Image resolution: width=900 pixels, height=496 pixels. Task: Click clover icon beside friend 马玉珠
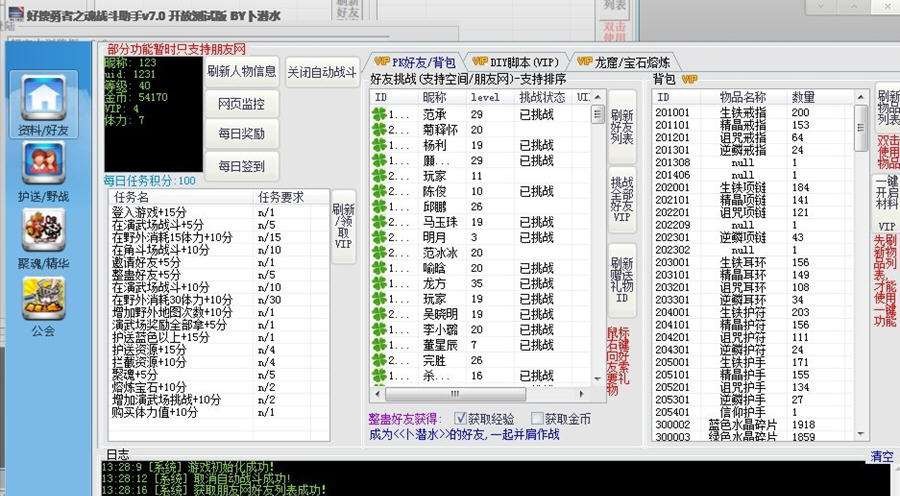[x=379, y=222]
